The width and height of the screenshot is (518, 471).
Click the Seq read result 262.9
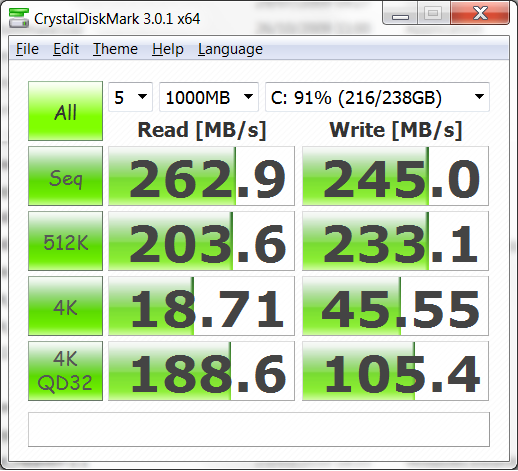coord(201,176)
